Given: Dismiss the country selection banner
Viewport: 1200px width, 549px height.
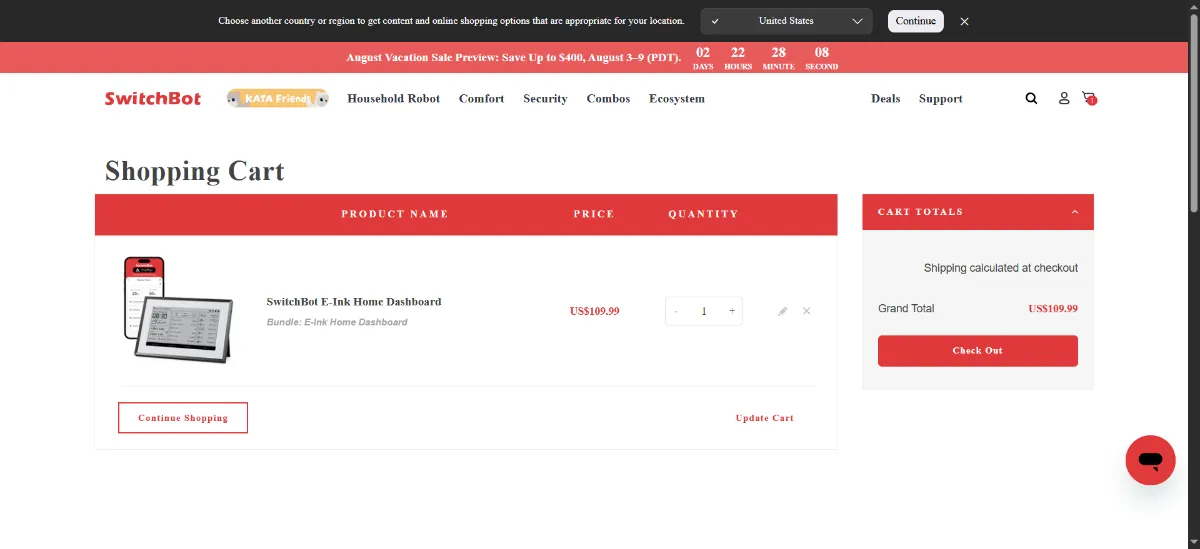Looking at the screenshot, I should click(964, 21).
